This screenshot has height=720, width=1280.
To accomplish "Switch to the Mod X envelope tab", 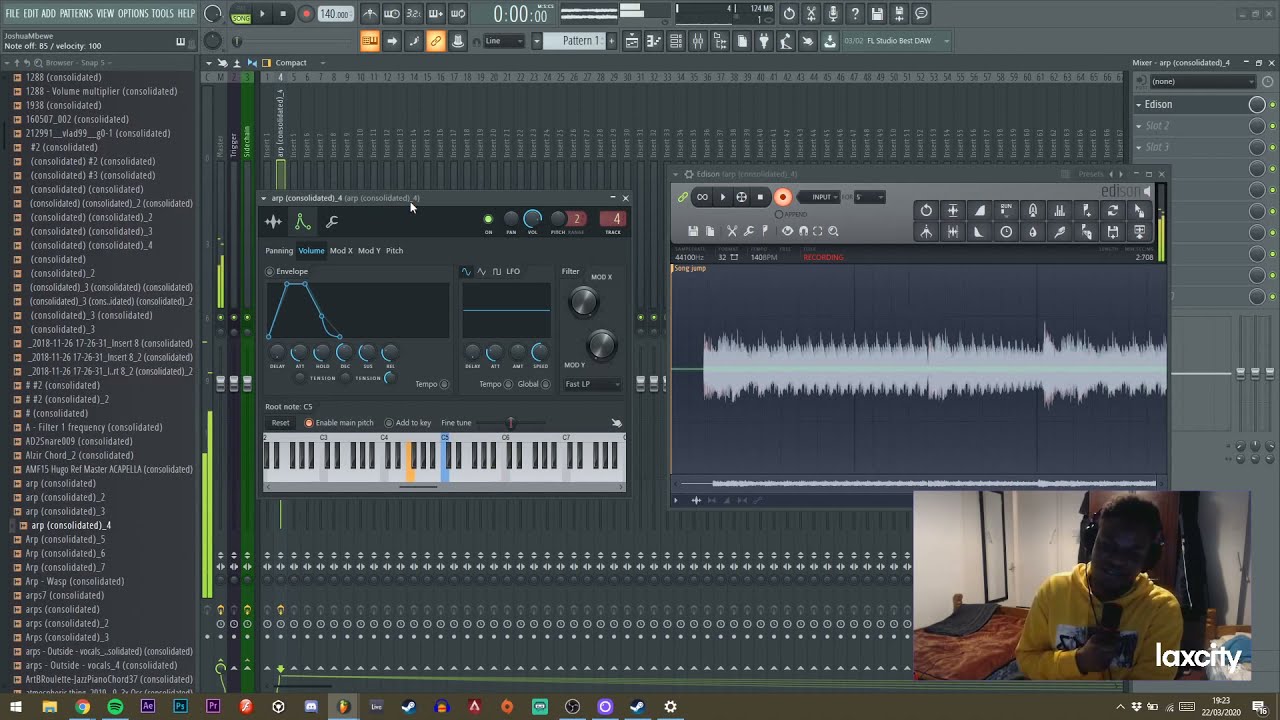I will click(341, 251).
